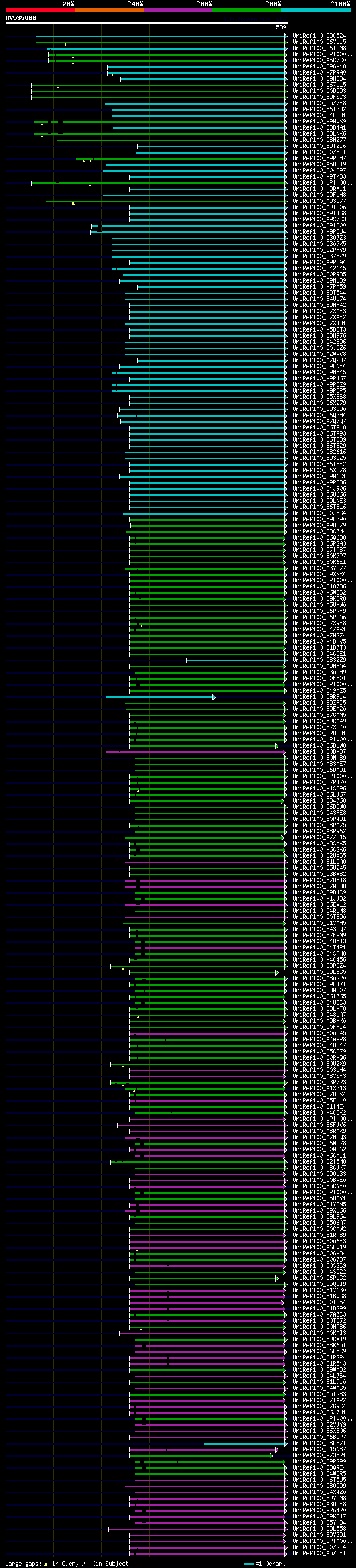Open hit UniRef100_Q6VWJ5
The width and height of the screenshot is (356, 1568).
click(319, 43)
